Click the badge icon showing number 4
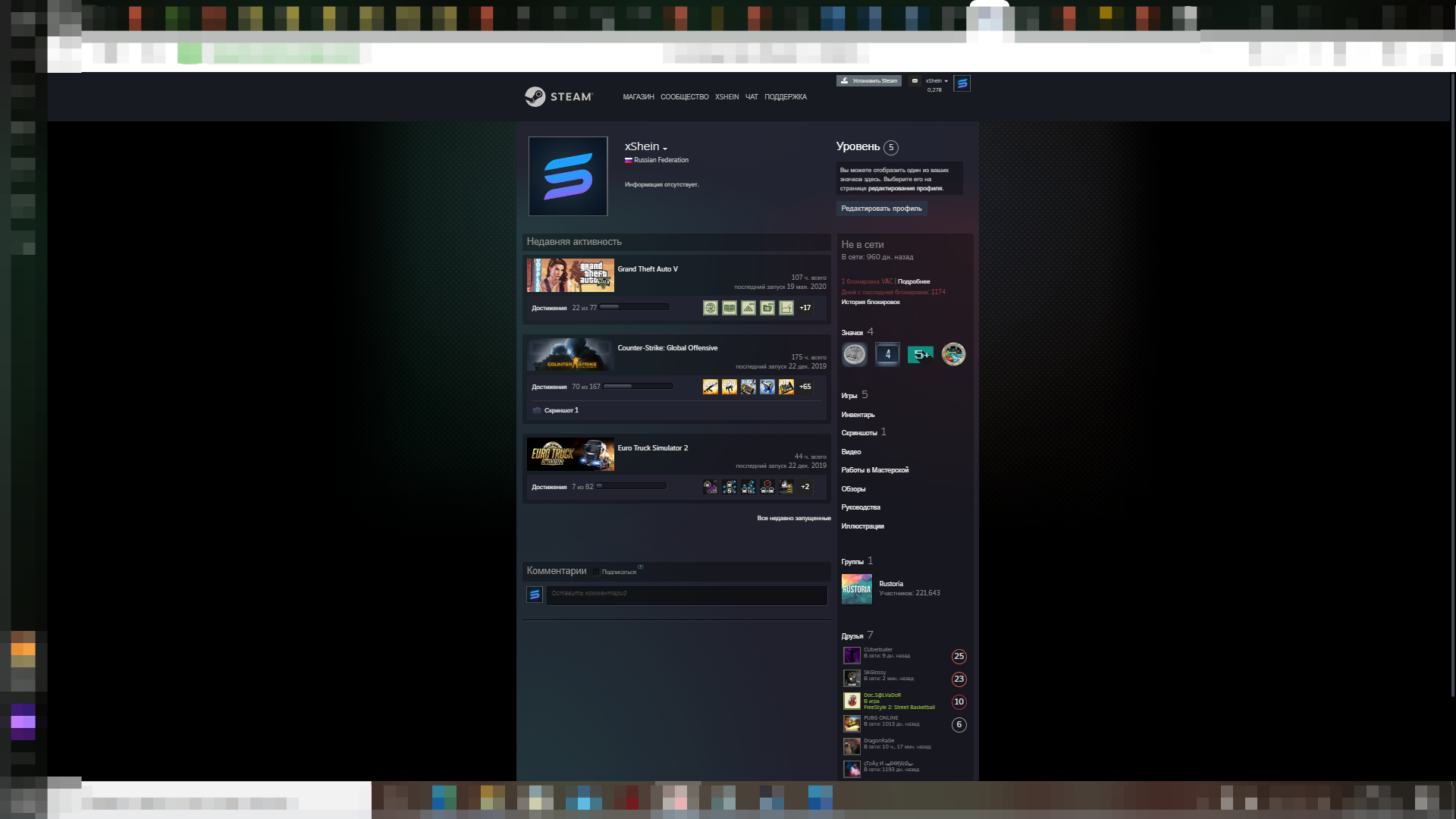 (887, 354)
